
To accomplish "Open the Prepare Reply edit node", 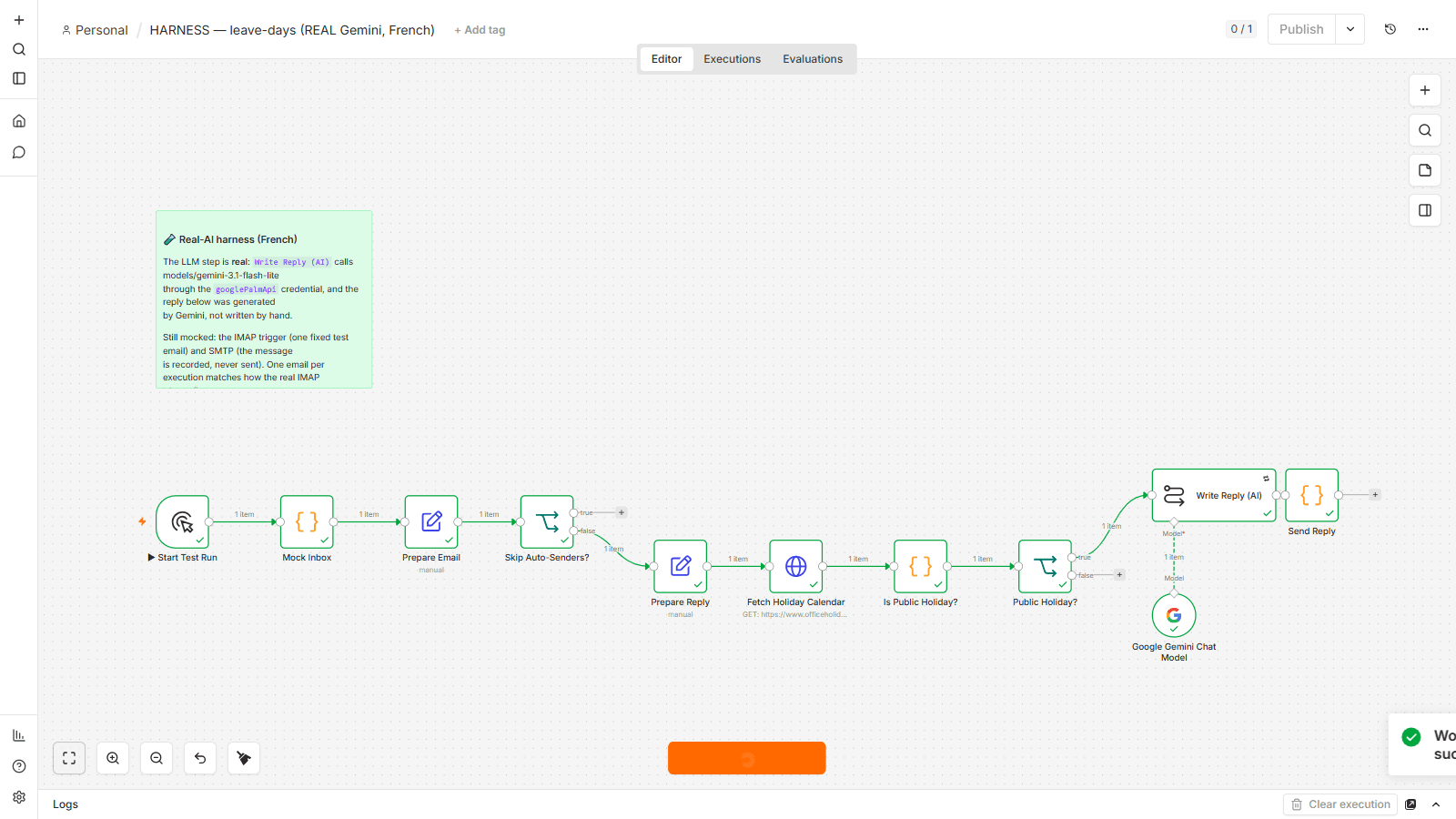I will click(x=681, y=566).
